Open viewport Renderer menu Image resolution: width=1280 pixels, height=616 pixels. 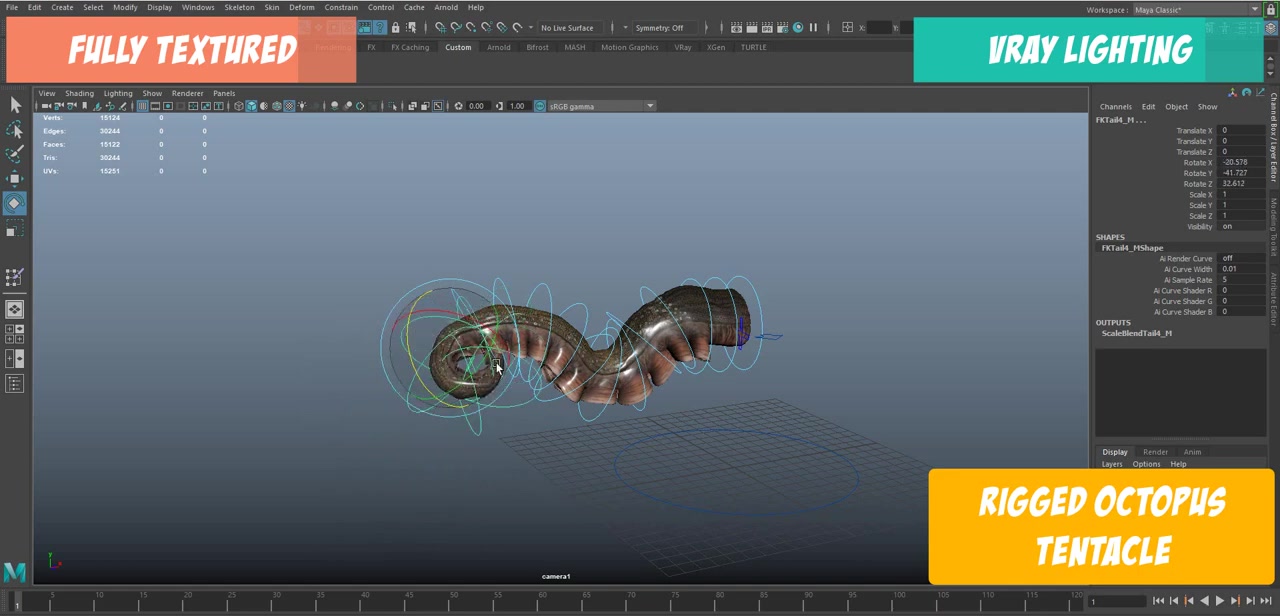[x=187, y=93]
